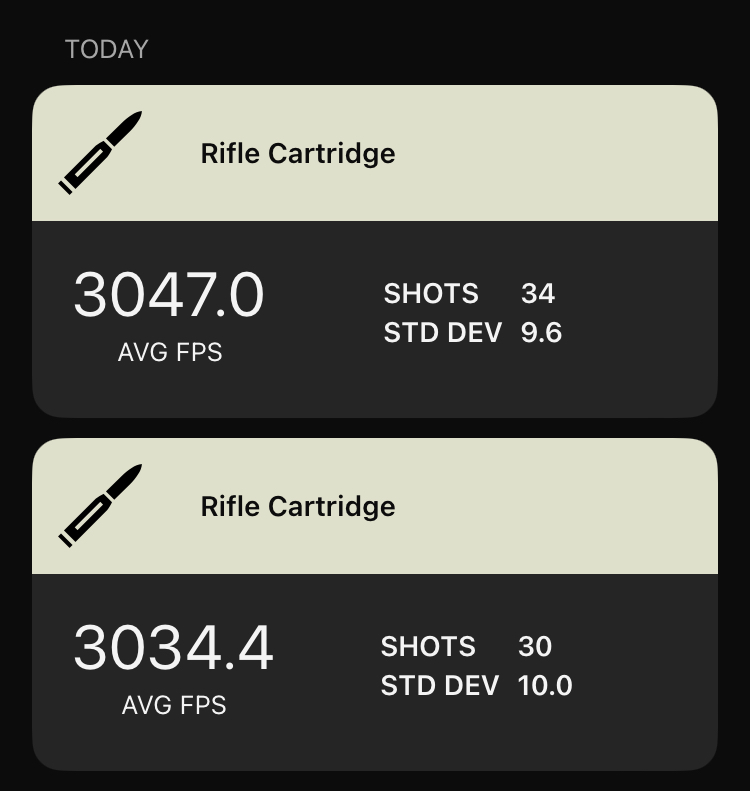Click the bullet icon on the second card
The width and height of the screenshot is (750, 791).
click(x=100, y=505)
